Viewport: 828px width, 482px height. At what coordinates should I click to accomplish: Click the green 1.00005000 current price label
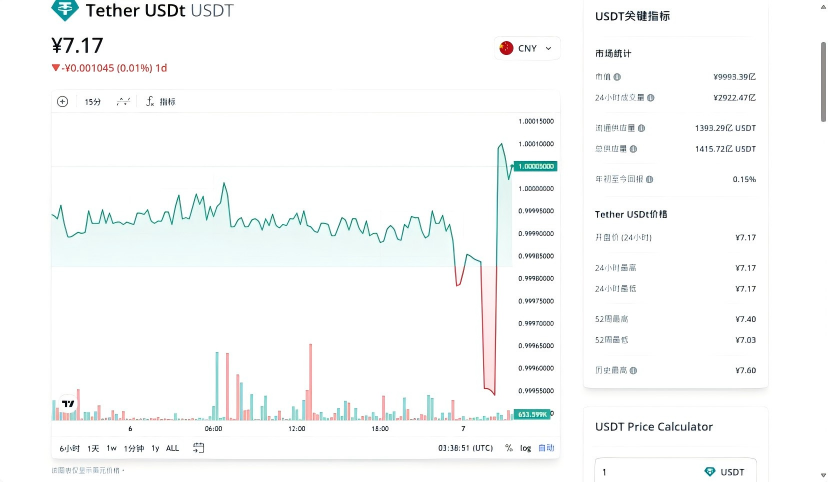click(x=535, y=166)
